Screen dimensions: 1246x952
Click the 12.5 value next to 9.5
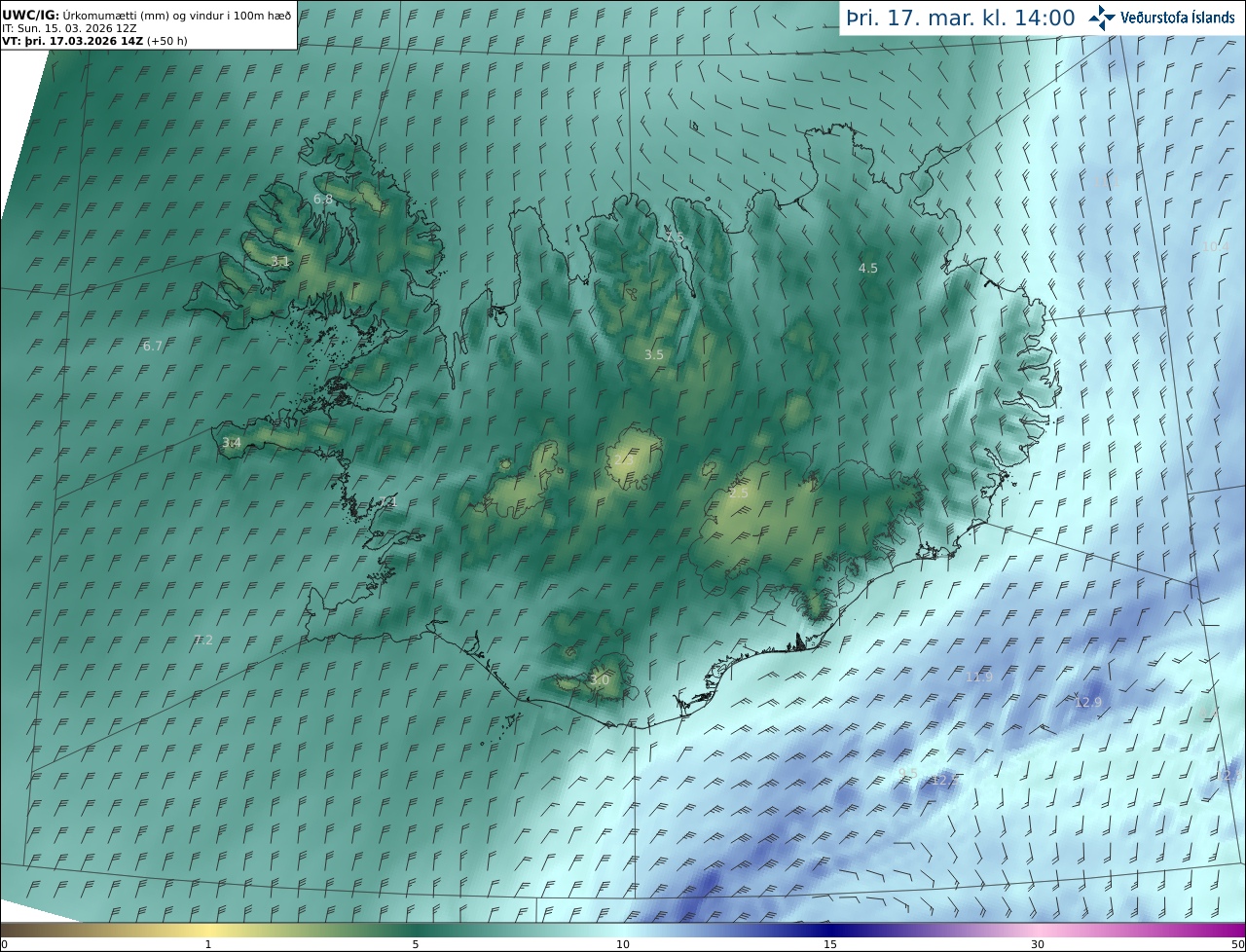944,780
